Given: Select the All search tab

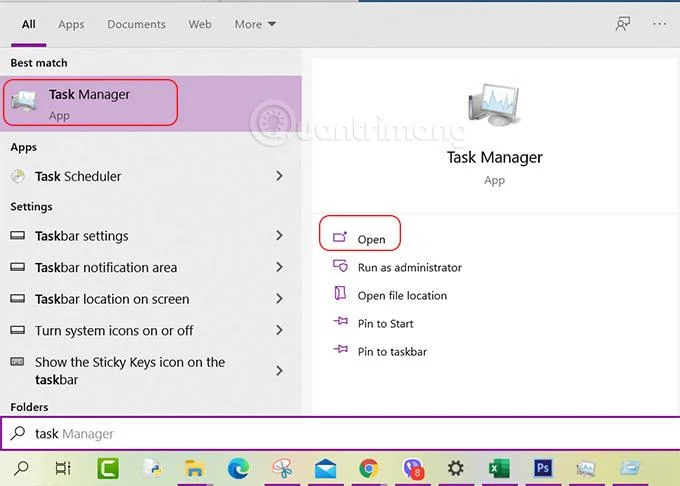Looking at the screenshot, I should coord(29,24).
